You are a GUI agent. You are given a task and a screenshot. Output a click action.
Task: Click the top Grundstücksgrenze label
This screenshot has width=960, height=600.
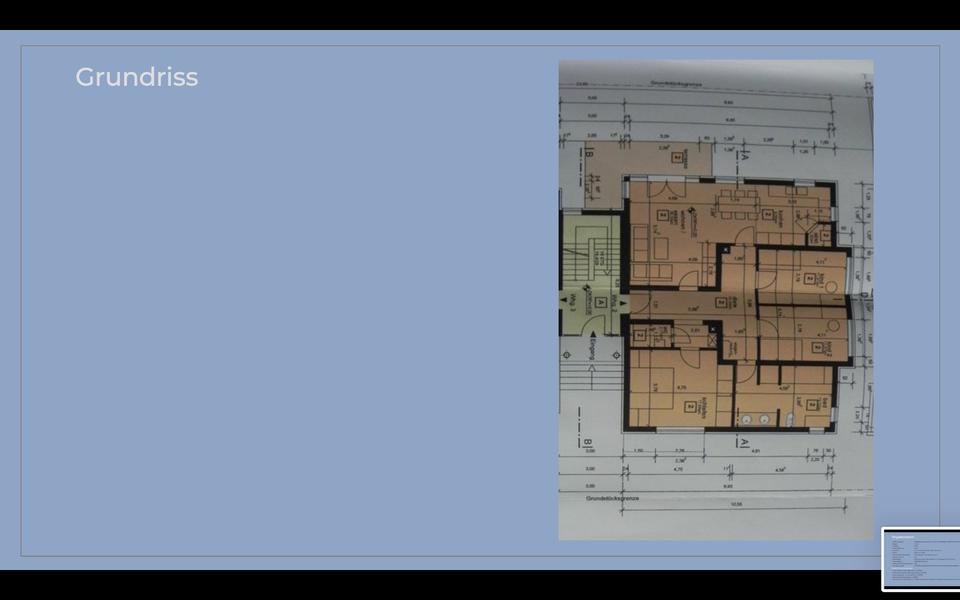(x=676, y=85)
